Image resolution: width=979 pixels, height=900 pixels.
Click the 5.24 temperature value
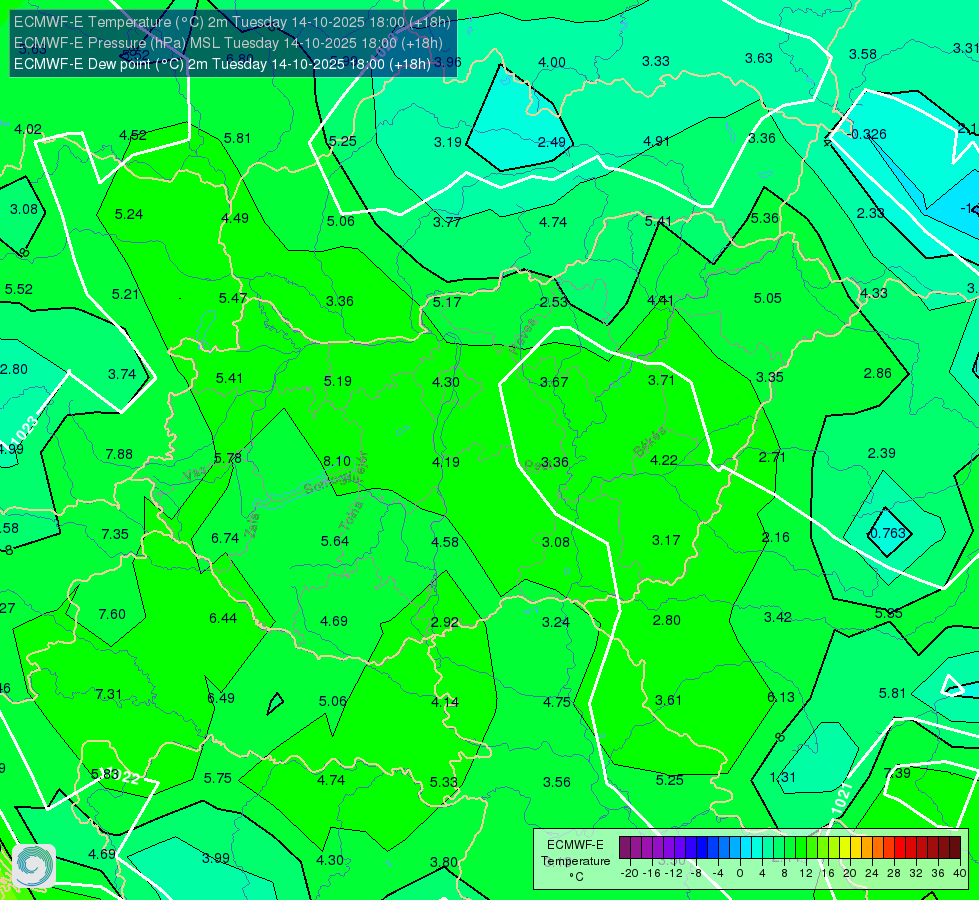[129, 214]
